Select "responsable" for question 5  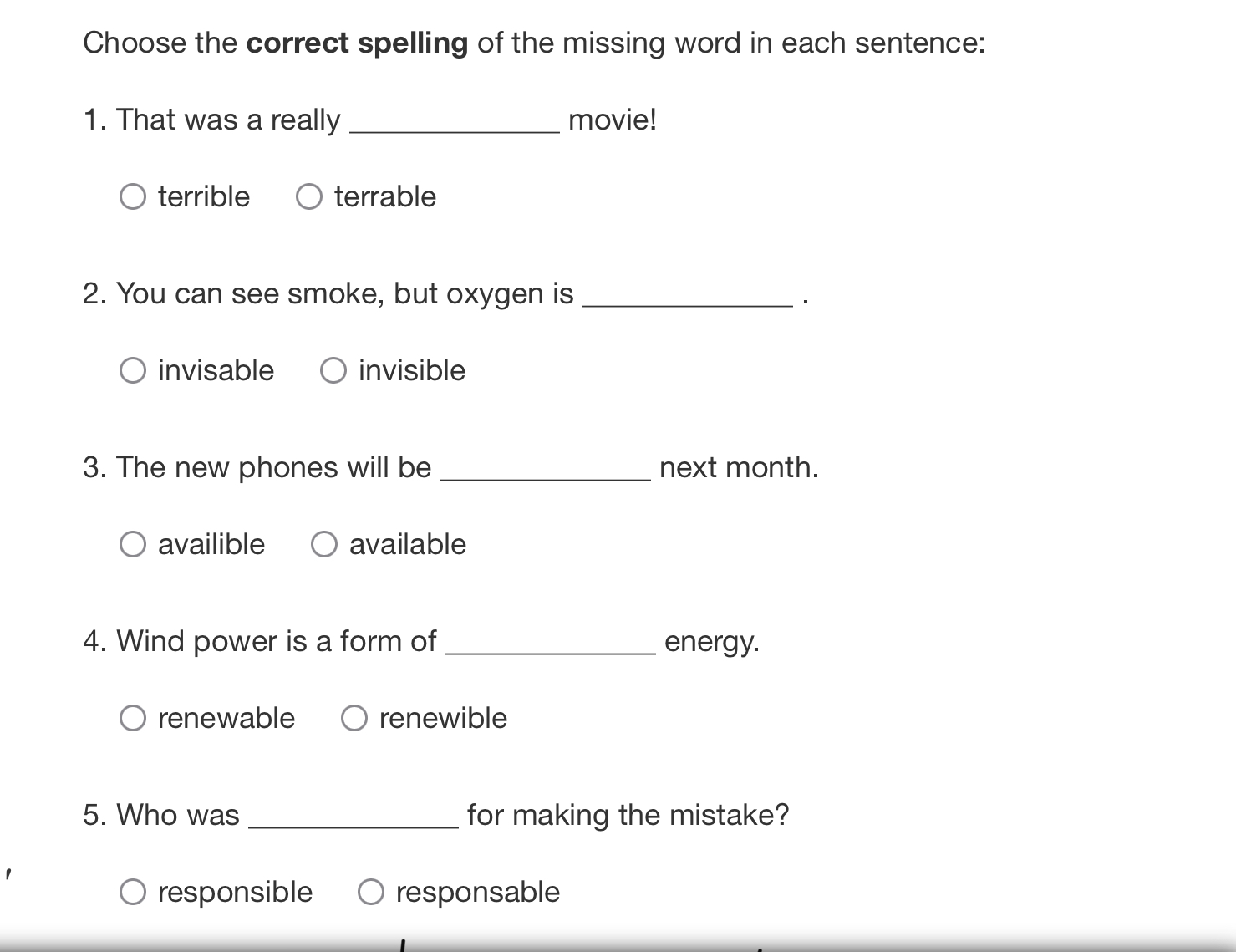371,892
